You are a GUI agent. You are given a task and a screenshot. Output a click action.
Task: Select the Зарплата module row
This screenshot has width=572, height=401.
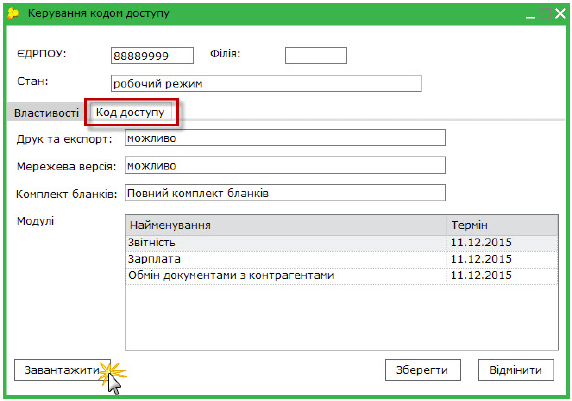[x=342, y=259]
